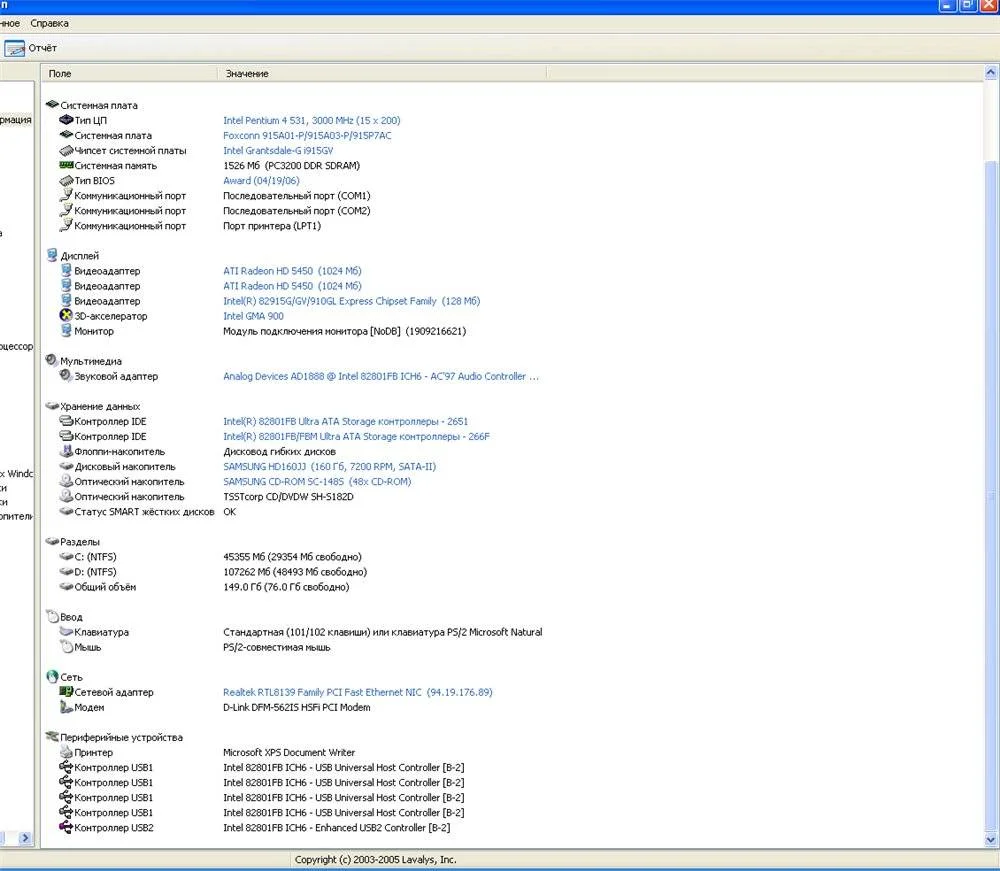1000x871 pixels.
Task: Open the Foxconn 915A01-P motherboard link
Action: click(x=307, y=135)
